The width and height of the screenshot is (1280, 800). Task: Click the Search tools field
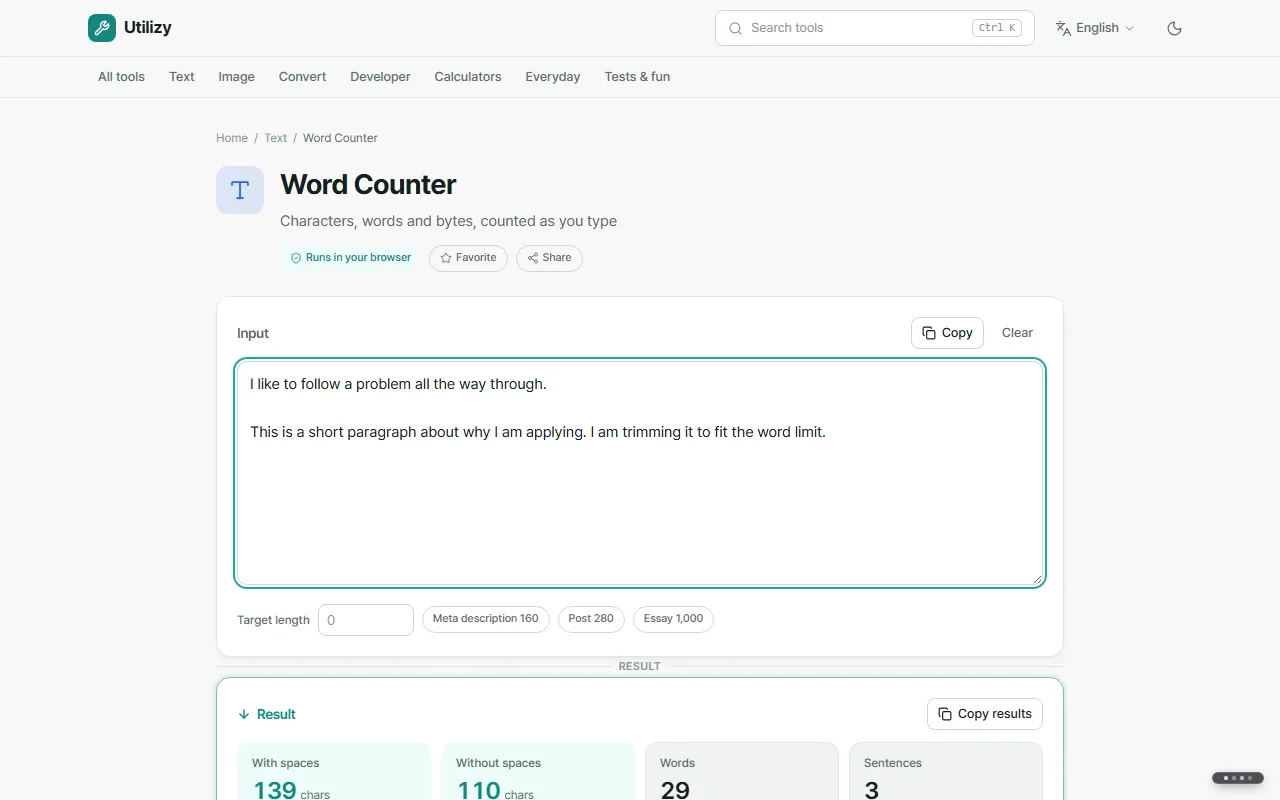click(875, 28)
